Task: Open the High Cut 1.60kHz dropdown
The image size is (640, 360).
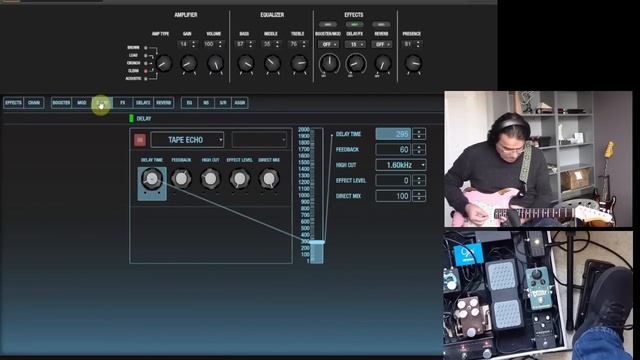Action: click(x=401, y=165)
